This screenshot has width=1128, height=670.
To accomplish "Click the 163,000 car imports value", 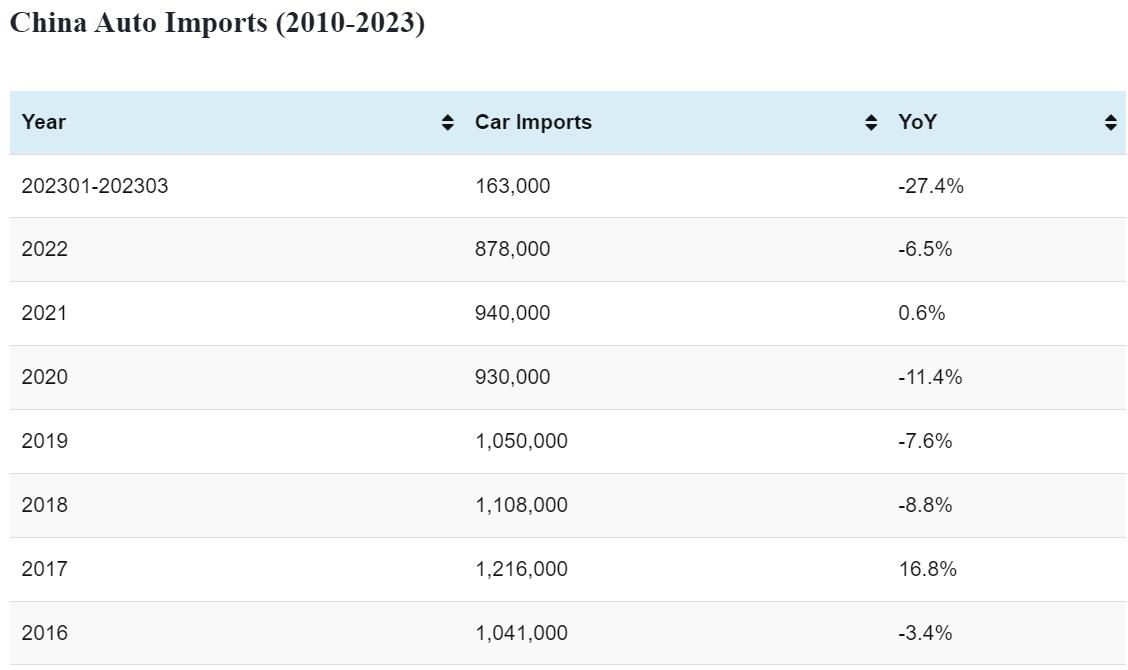I will pyautogui.click(x=512, y=186).
